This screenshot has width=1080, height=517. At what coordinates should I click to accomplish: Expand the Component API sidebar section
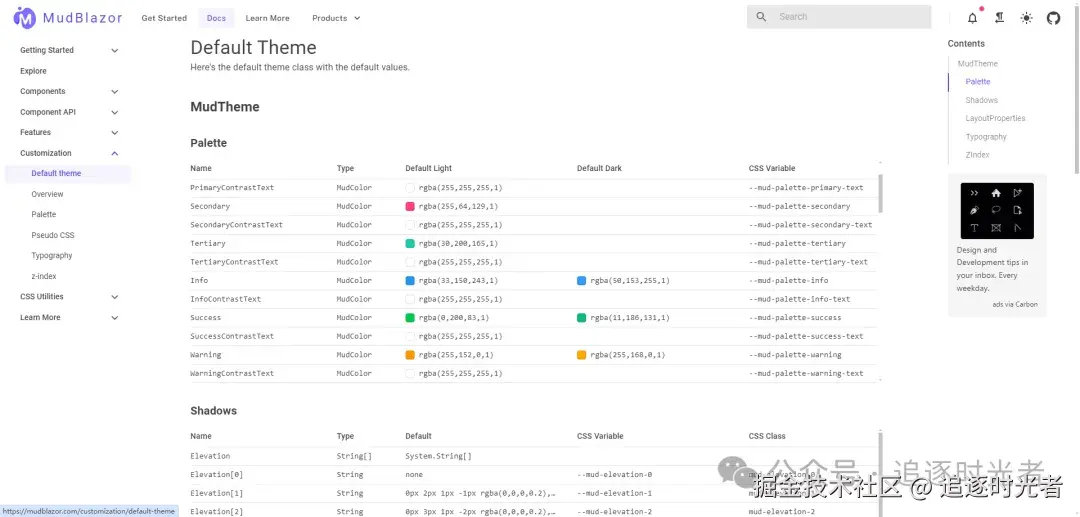coord(69,112)
